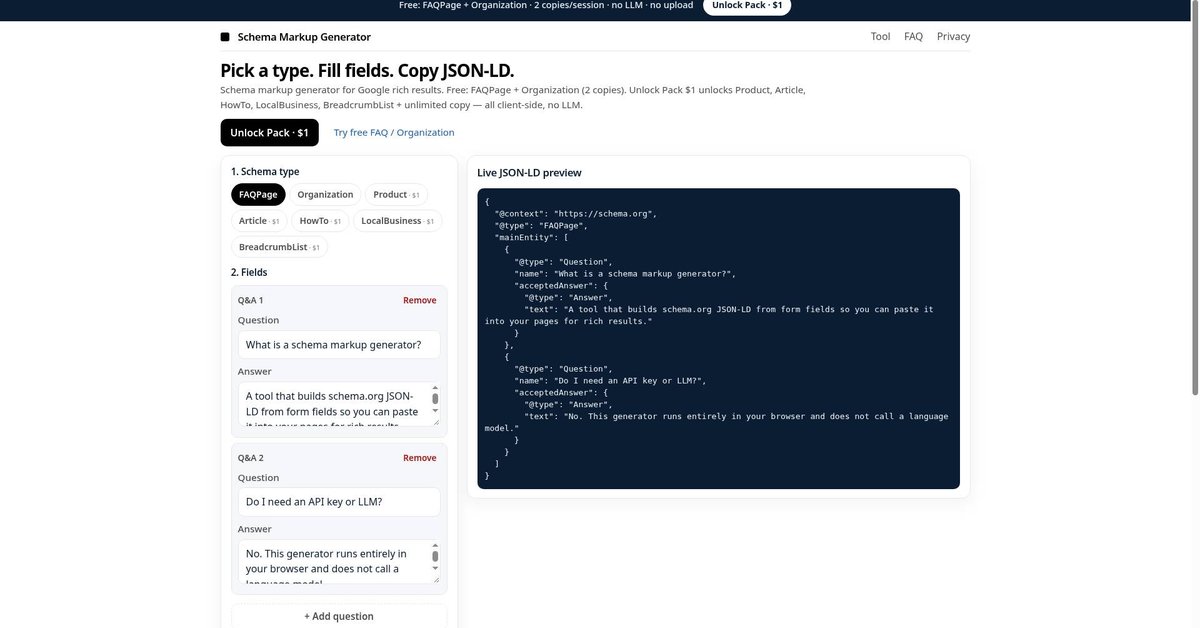The image size is (1200, 628).
Task: Follow the Try free FAQ / Organization link
Action: 394,132
